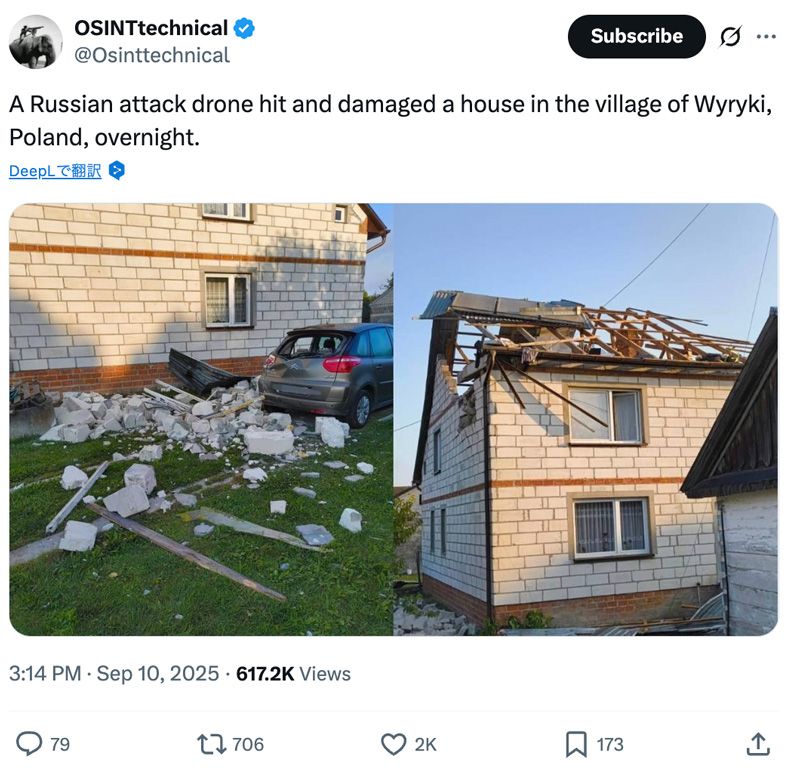
Task: Open the @Osinttechnical handle link
Action: [x=152, y=55]
